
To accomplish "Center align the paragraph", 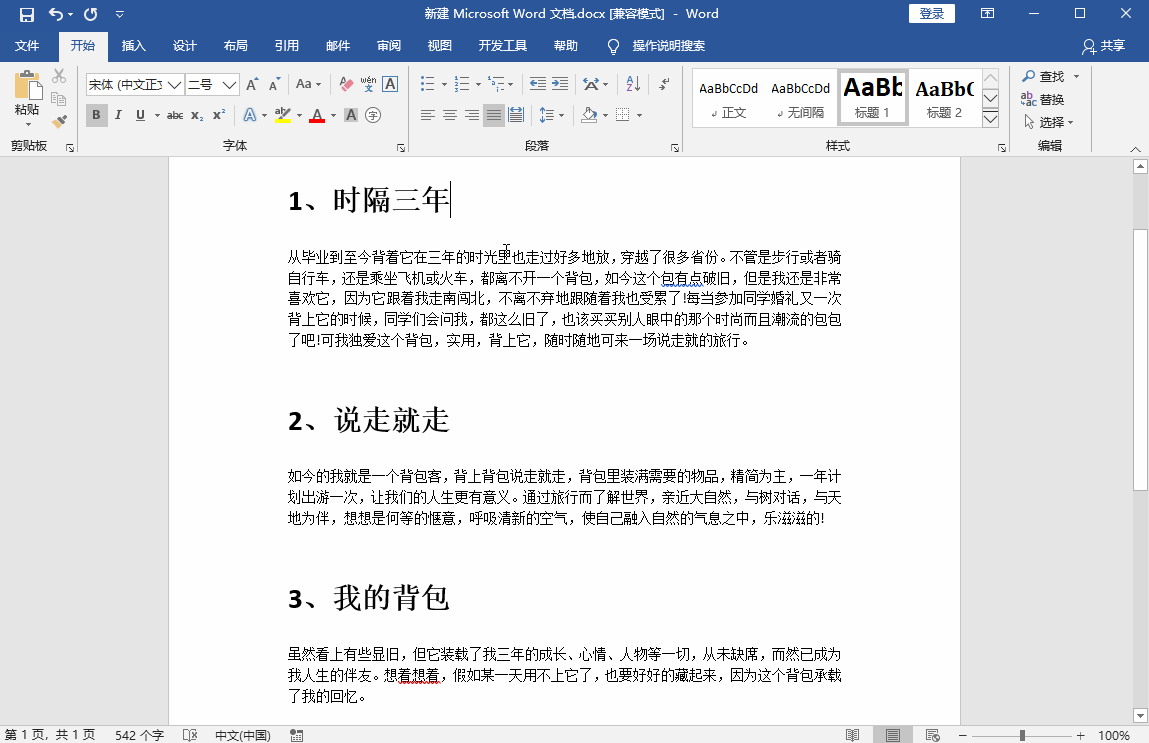I will 449,115.
